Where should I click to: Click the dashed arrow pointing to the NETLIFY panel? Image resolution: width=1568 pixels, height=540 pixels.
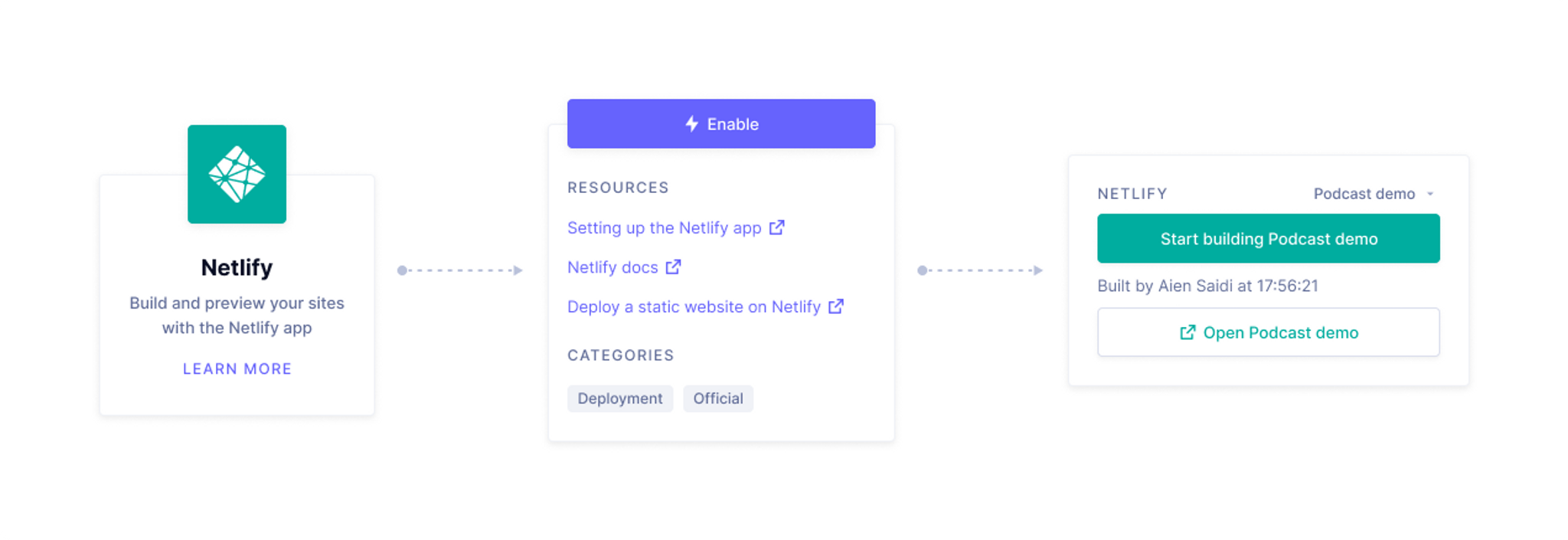[x=981, y=270]
